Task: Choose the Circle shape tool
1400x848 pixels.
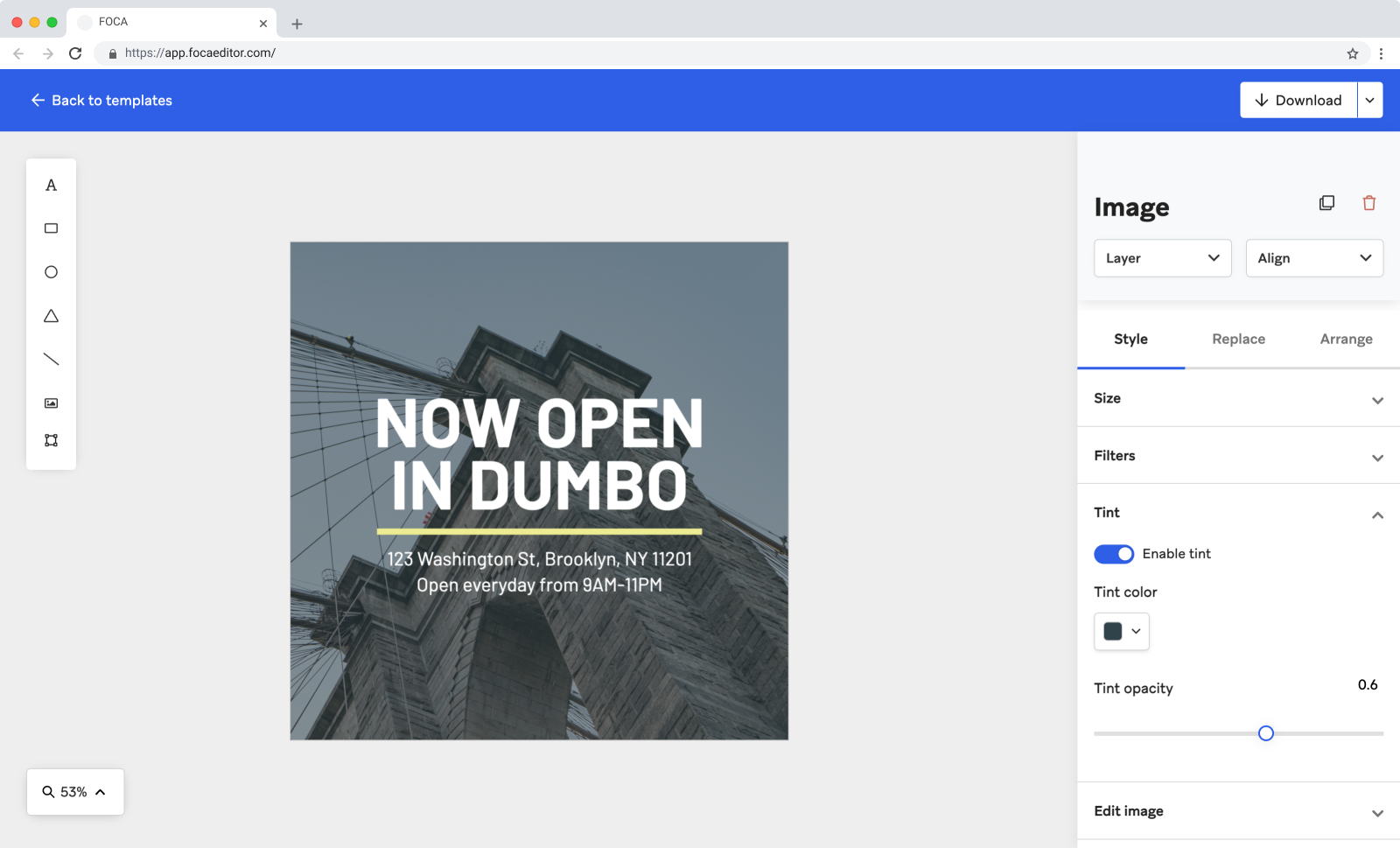Action: (x=51, y=272)
